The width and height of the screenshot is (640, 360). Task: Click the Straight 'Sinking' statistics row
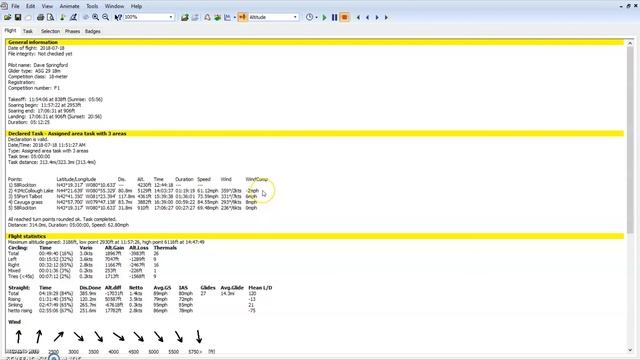pos(131,305)
